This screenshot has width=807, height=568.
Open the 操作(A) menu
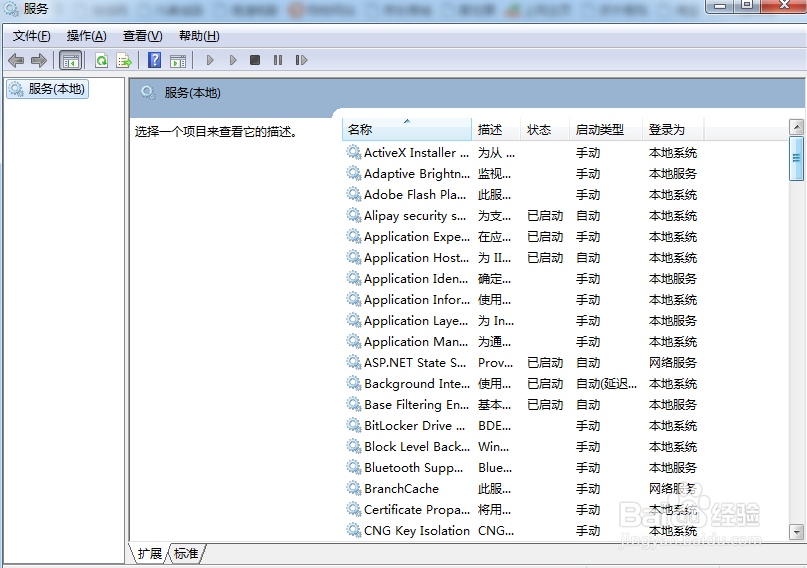[x=86, y=36]
